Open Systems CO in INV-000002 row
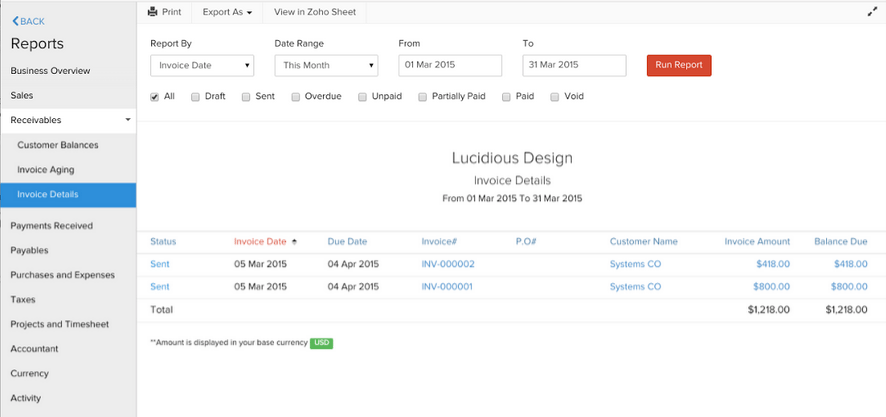The height and width of the screenshot is (417, 886). (x=635, y=264)
